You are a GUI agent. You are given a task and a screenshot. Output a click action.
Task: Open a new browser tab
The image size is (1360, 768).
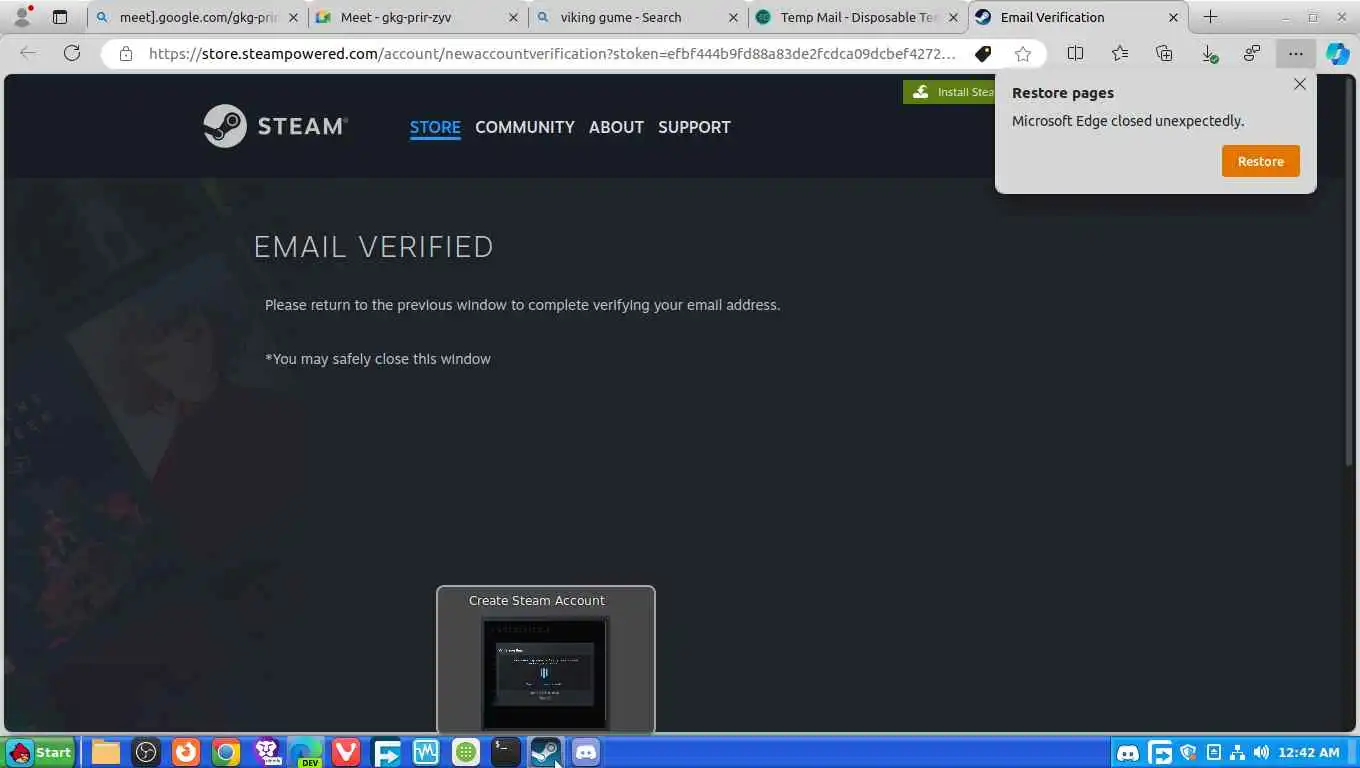coord(1210,17)
